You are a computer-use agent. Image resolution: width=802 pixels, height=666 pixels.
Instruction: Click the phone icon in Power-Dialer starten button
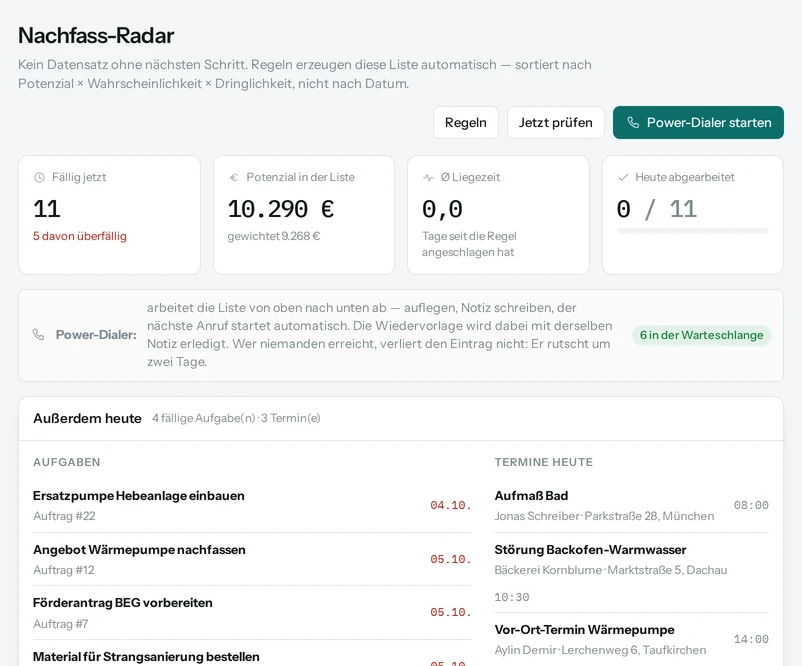click(633, 123)
